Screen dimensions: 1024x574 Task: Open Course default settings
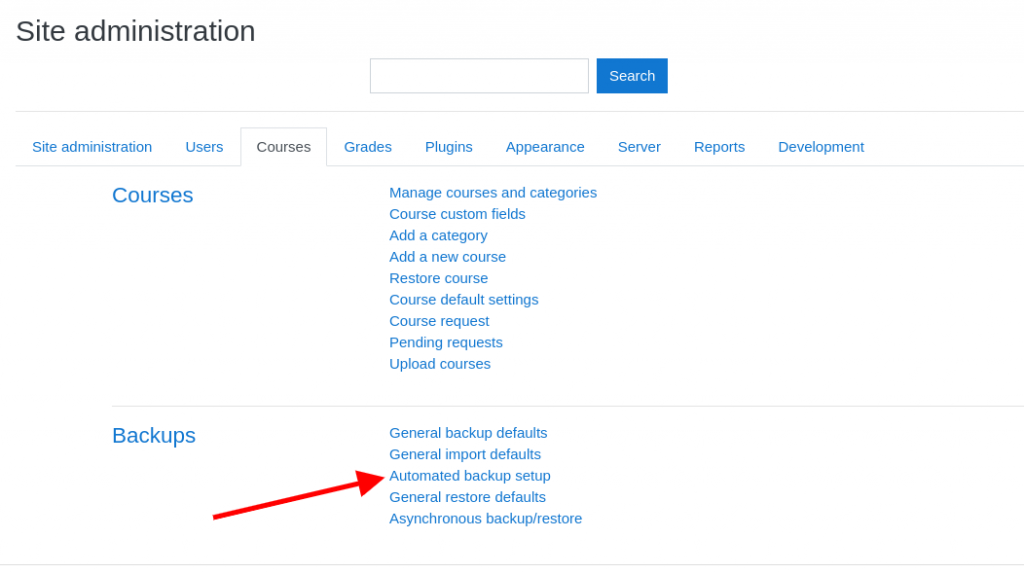click(463, 300)
